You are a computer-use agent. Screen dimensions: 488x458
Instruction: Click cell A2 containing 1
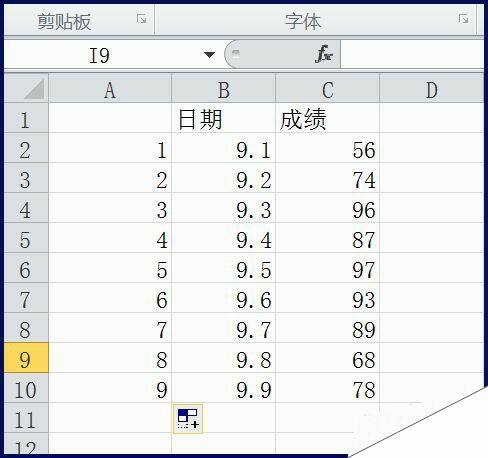pyautogui.click(x=110, y=148)
